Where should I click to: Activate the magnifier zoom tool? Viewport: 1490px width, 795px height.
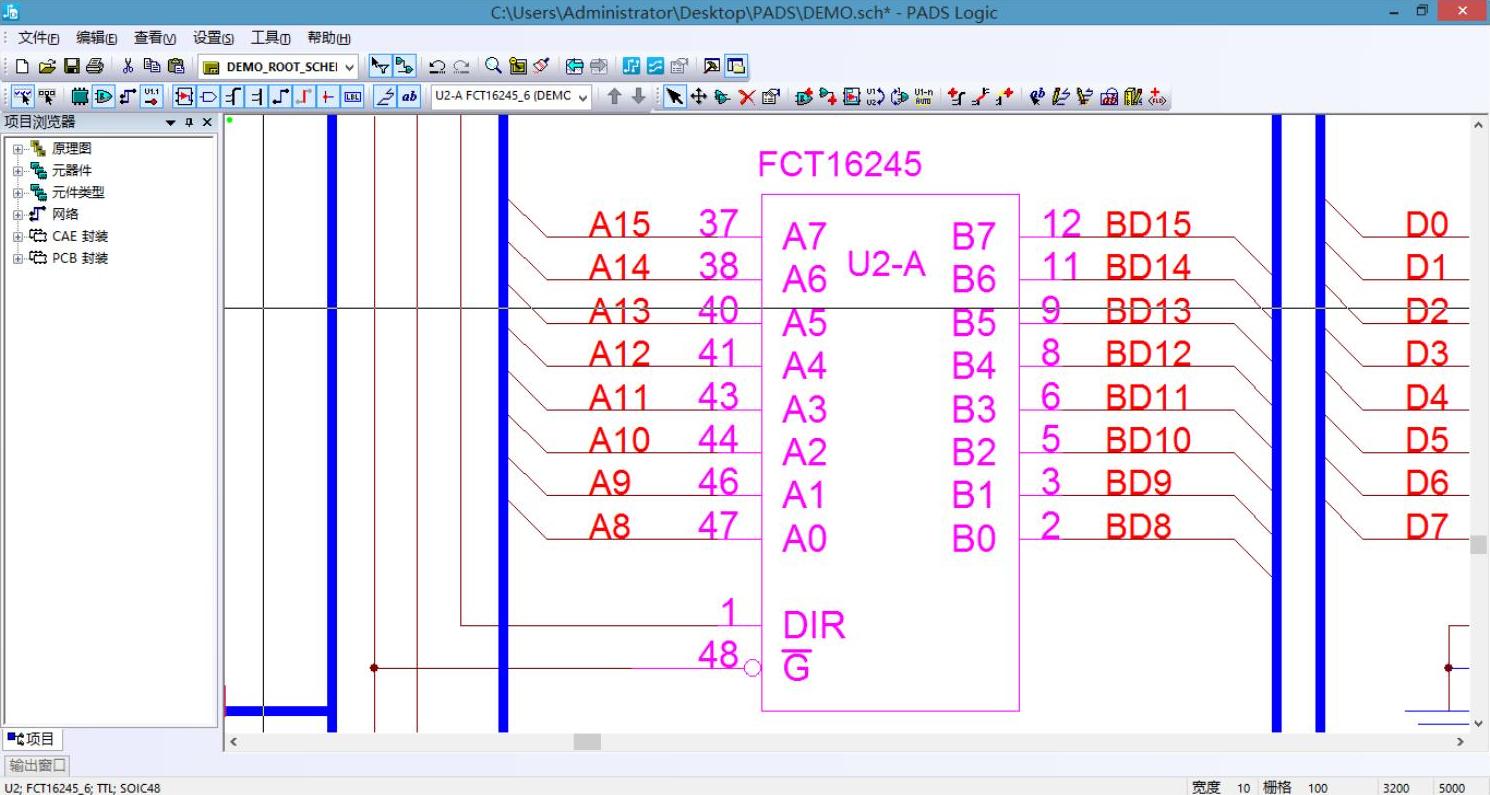[x=493, y=66]
